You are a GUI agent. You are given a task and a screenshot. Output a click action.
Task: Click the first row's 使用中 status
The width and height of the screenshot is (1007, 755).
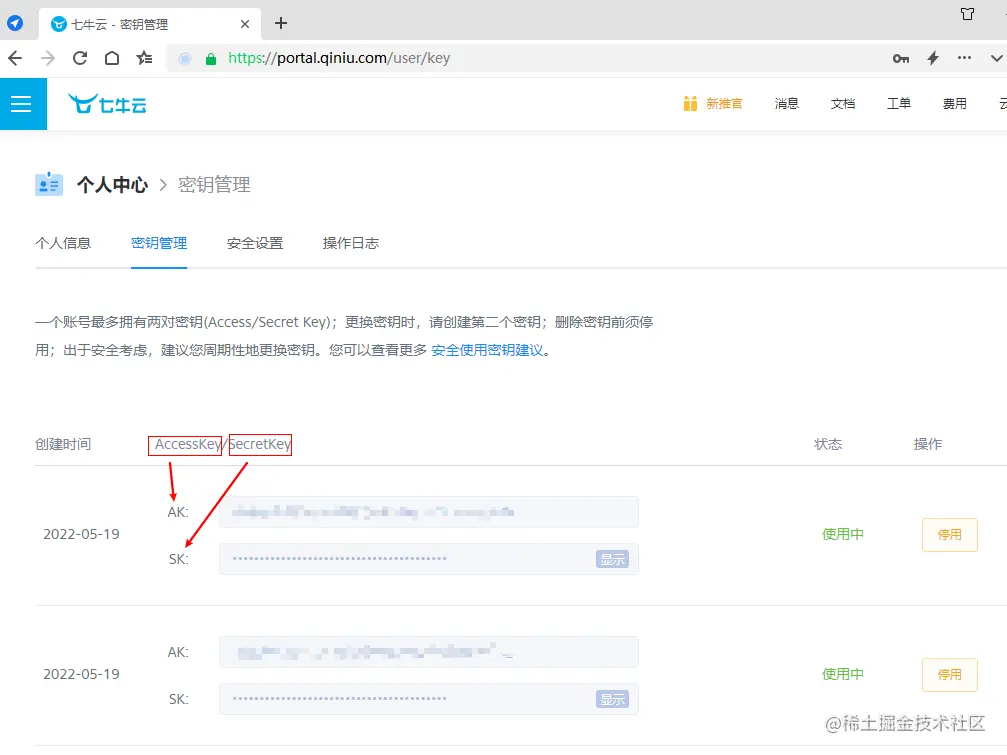click(x=843, y=534)
